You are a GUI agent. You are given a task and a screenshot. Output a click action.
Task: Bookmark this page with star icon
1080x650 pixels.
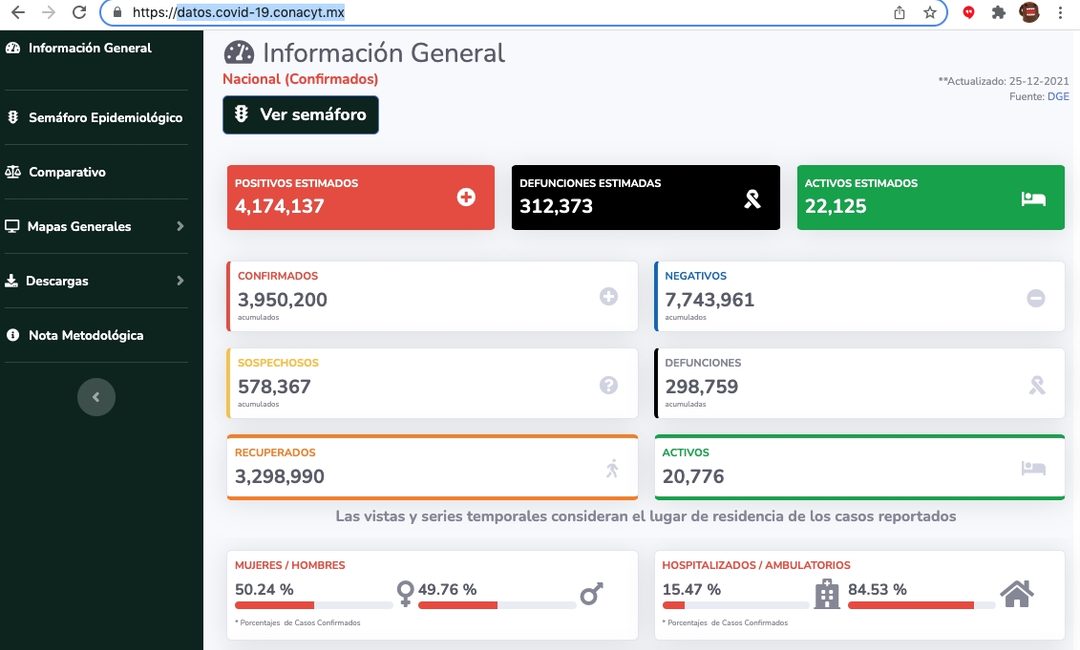930,12
